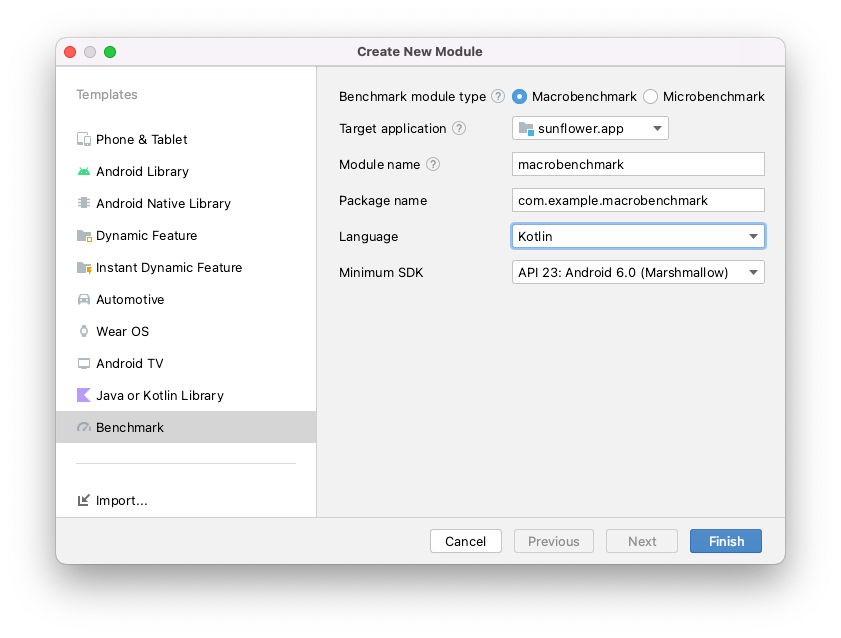This screenshot has width=841, height=638.
Task: Click the green Android Library icon
Action: 84,172
